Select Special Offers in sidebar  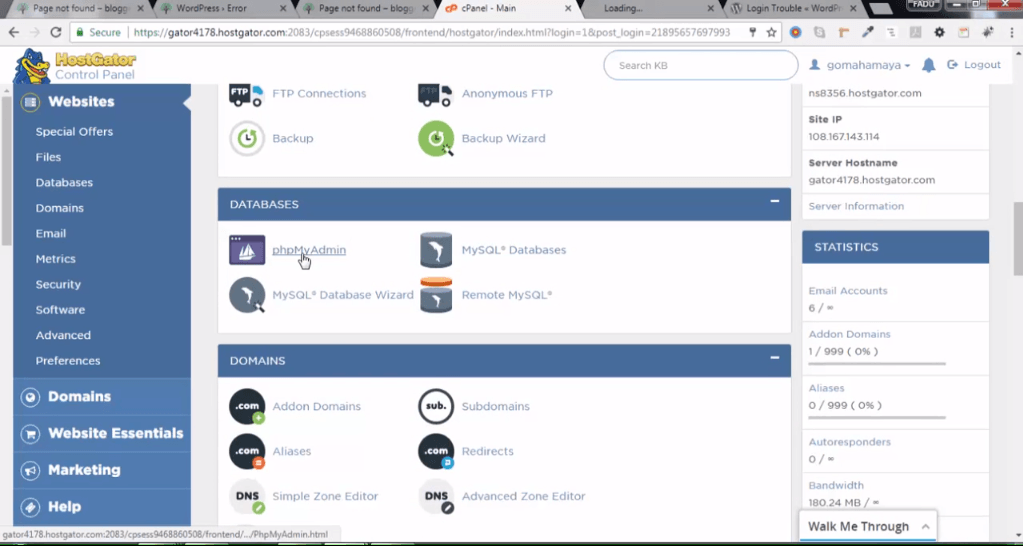(74, 132)
